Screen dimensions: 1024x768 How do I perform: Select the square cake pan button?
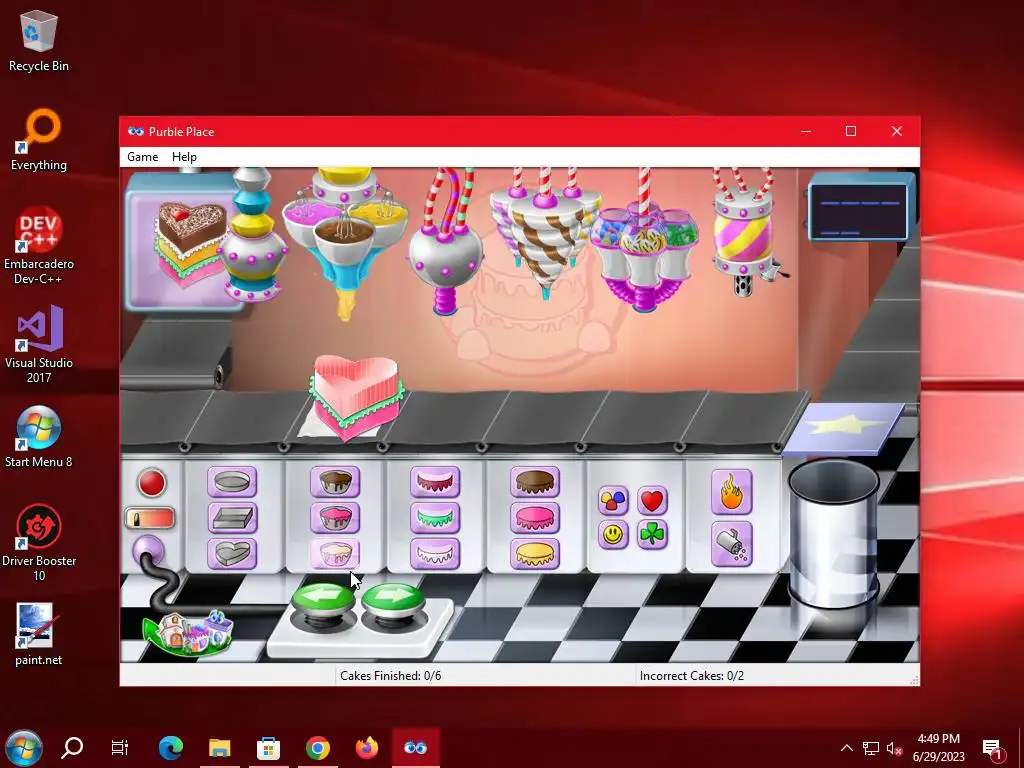232,519
